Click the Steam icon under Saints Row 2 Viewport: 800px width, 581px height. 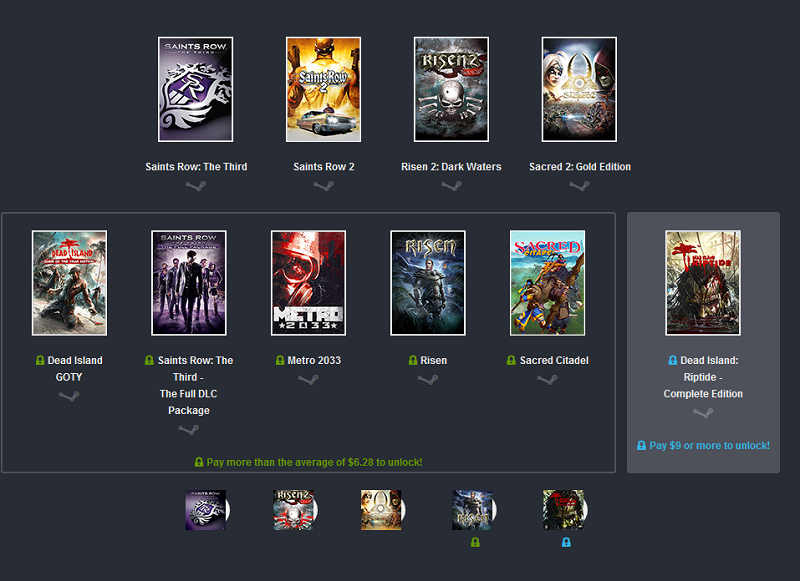323,186
